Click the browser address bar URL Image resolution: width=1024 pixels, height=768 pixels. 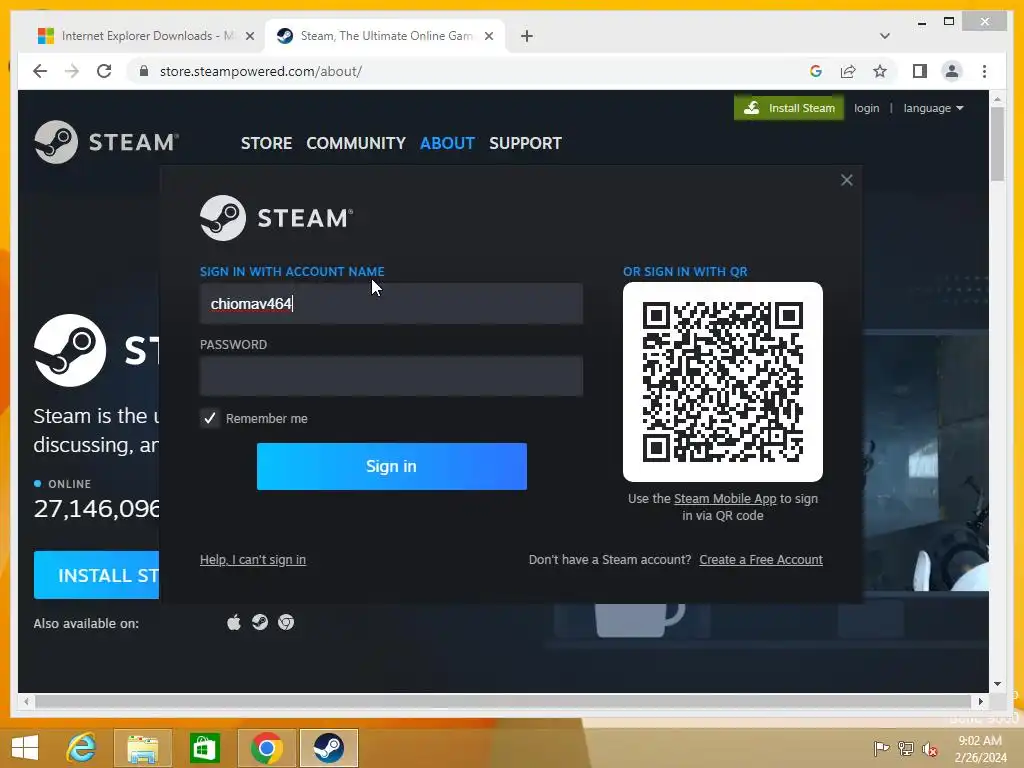261,71
